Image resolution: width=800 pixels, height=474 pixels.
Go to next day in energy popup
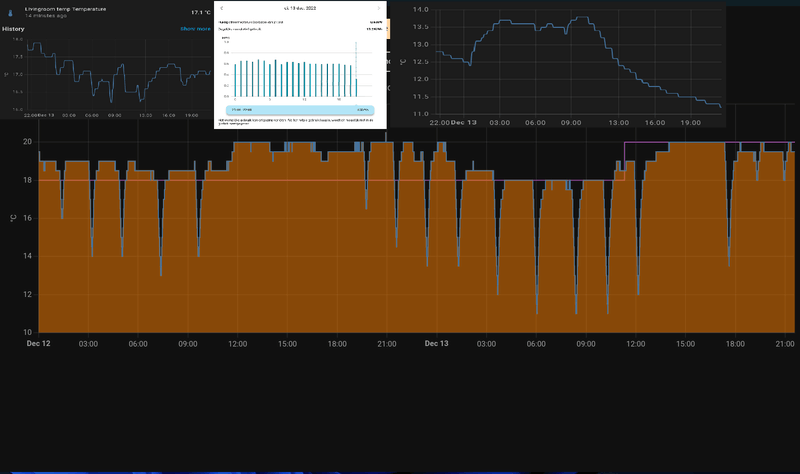pos(379,8)
